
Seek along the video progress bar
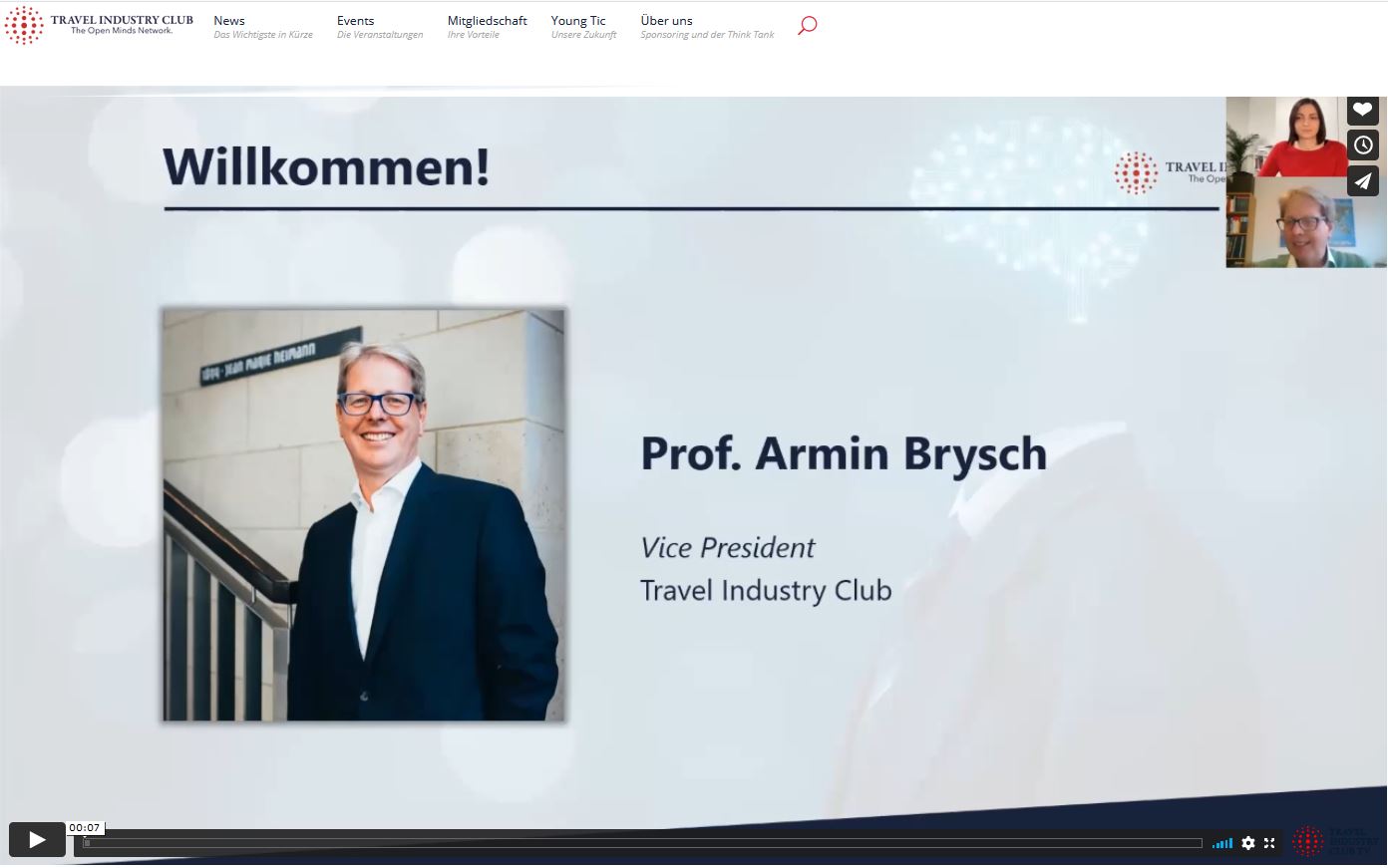(x=642, y=843)
